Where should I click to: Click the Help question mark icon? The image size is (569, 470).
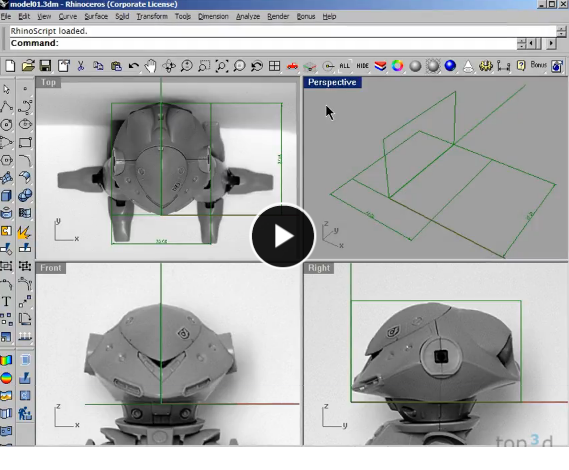click(521, 66)
